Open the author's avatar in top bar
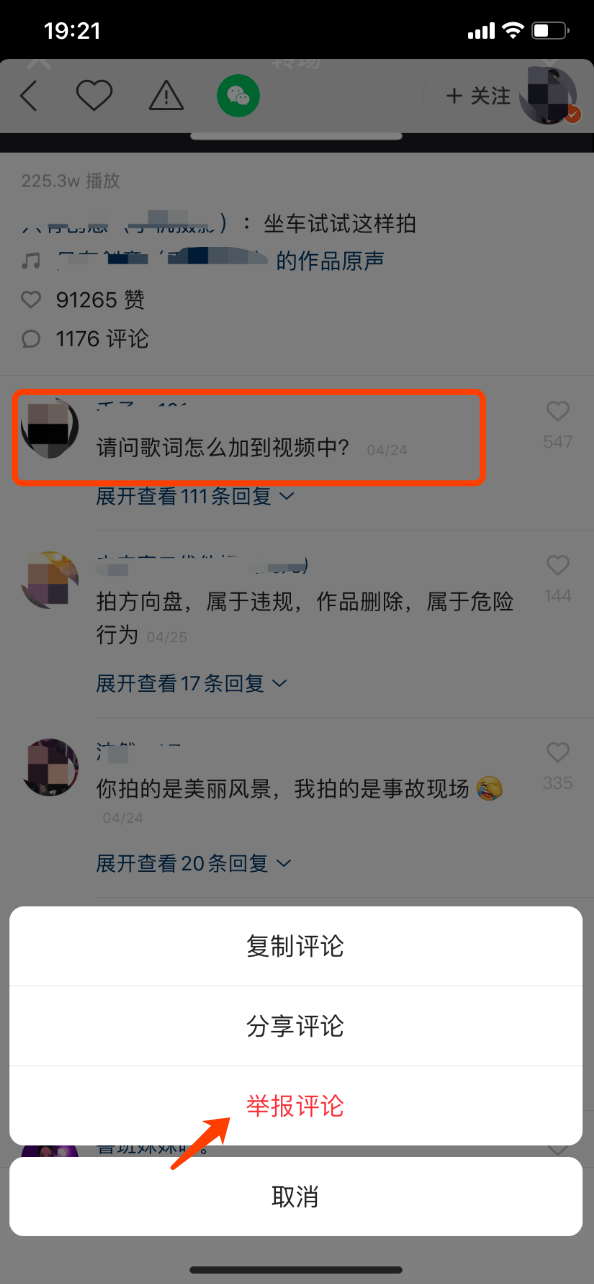The height and width of the screenshot is (1284, 594). [549, 96]
